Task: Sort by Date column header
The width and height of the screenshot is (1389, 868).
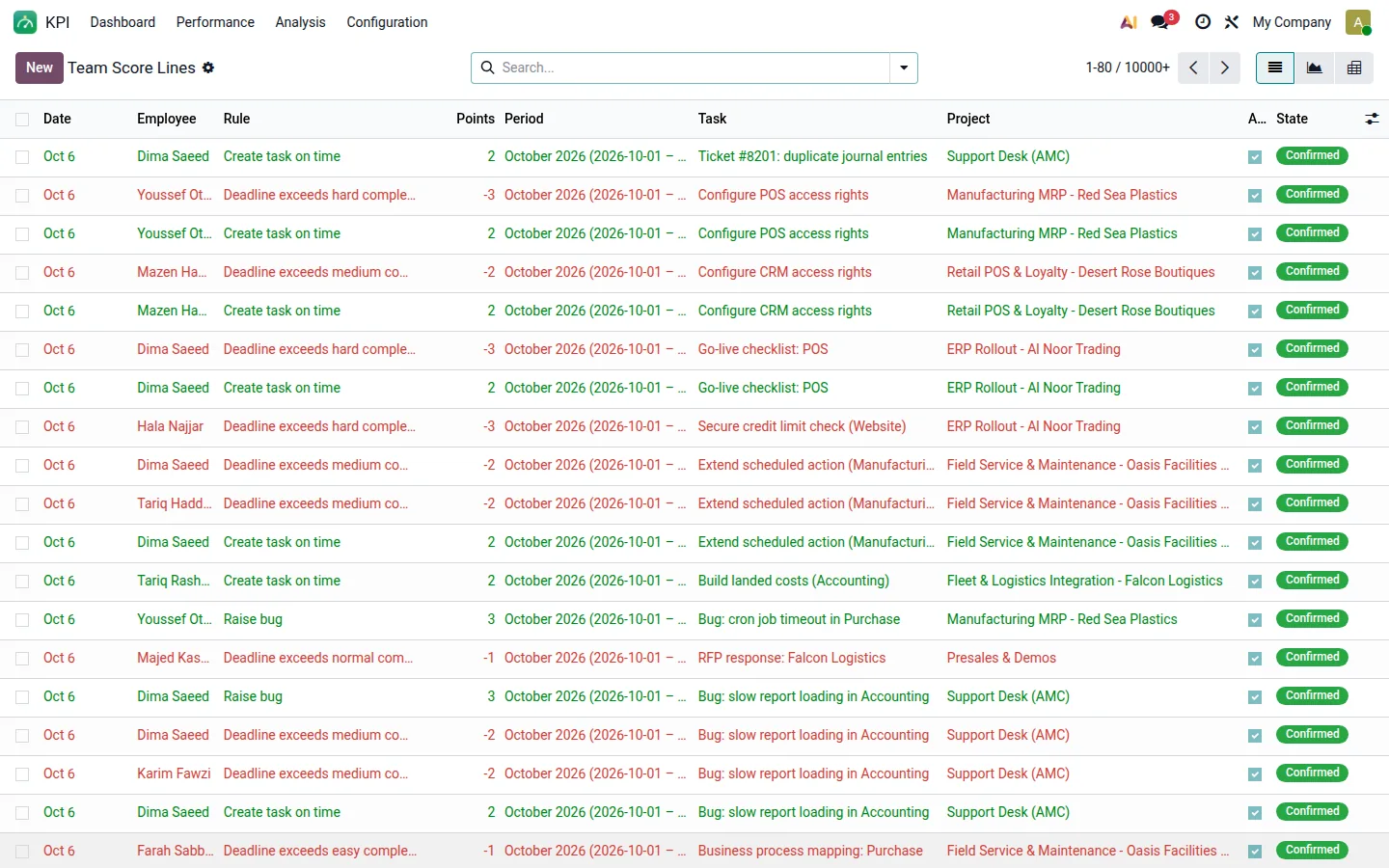Action: pos(57,119)
